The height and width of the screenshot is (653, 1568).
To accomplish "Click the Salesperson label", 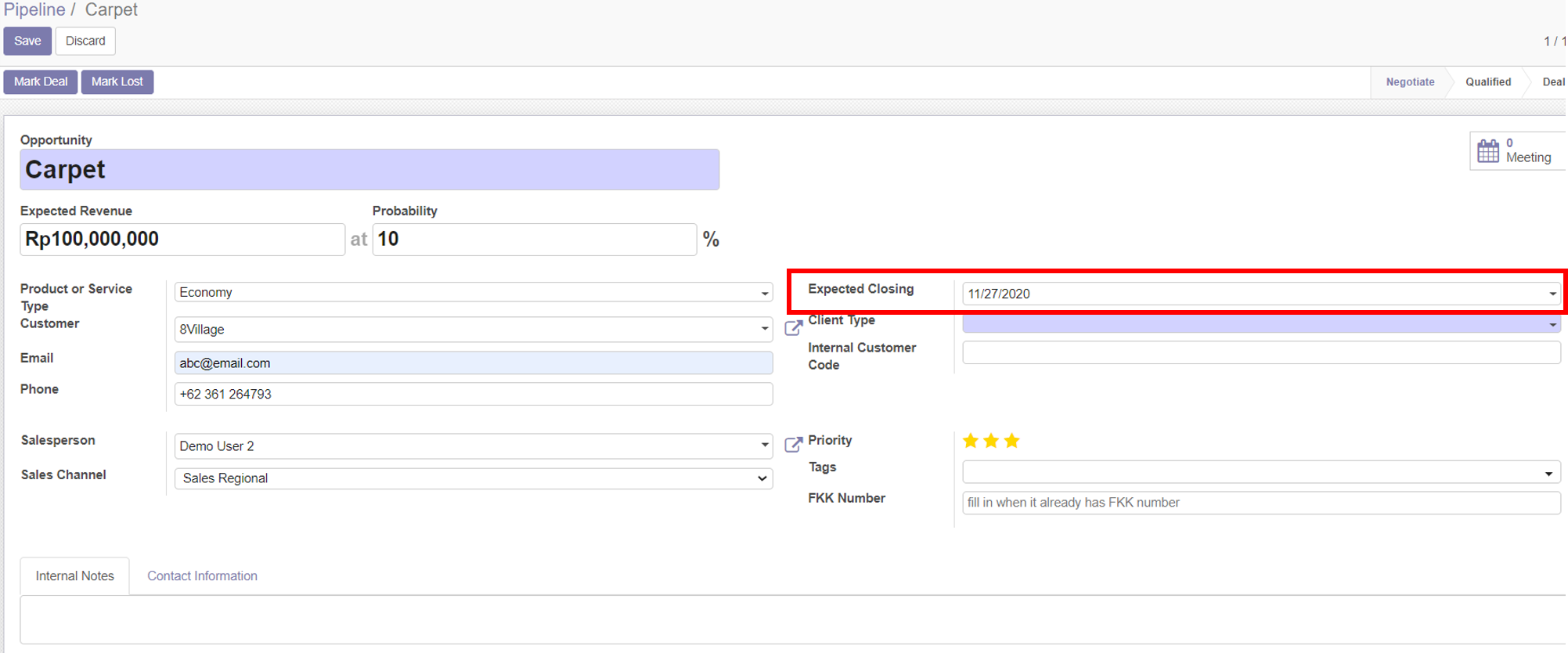I will coord(58,440).
